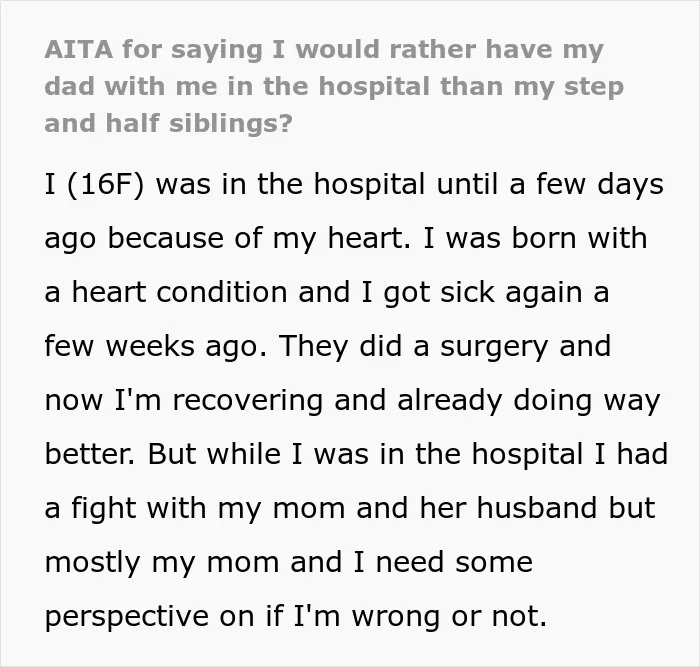Click the word "rather" in the title
Screen dimensions: 700x667
click(432, 49)
